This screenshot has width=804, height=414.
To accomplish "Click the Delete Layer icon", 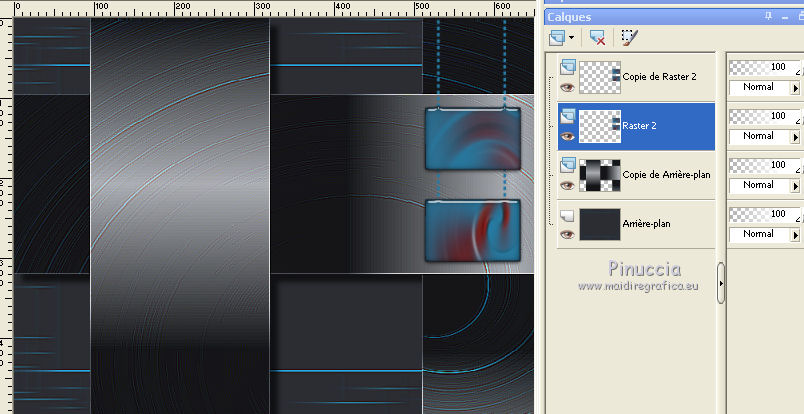I will click(x=597, y=37).
